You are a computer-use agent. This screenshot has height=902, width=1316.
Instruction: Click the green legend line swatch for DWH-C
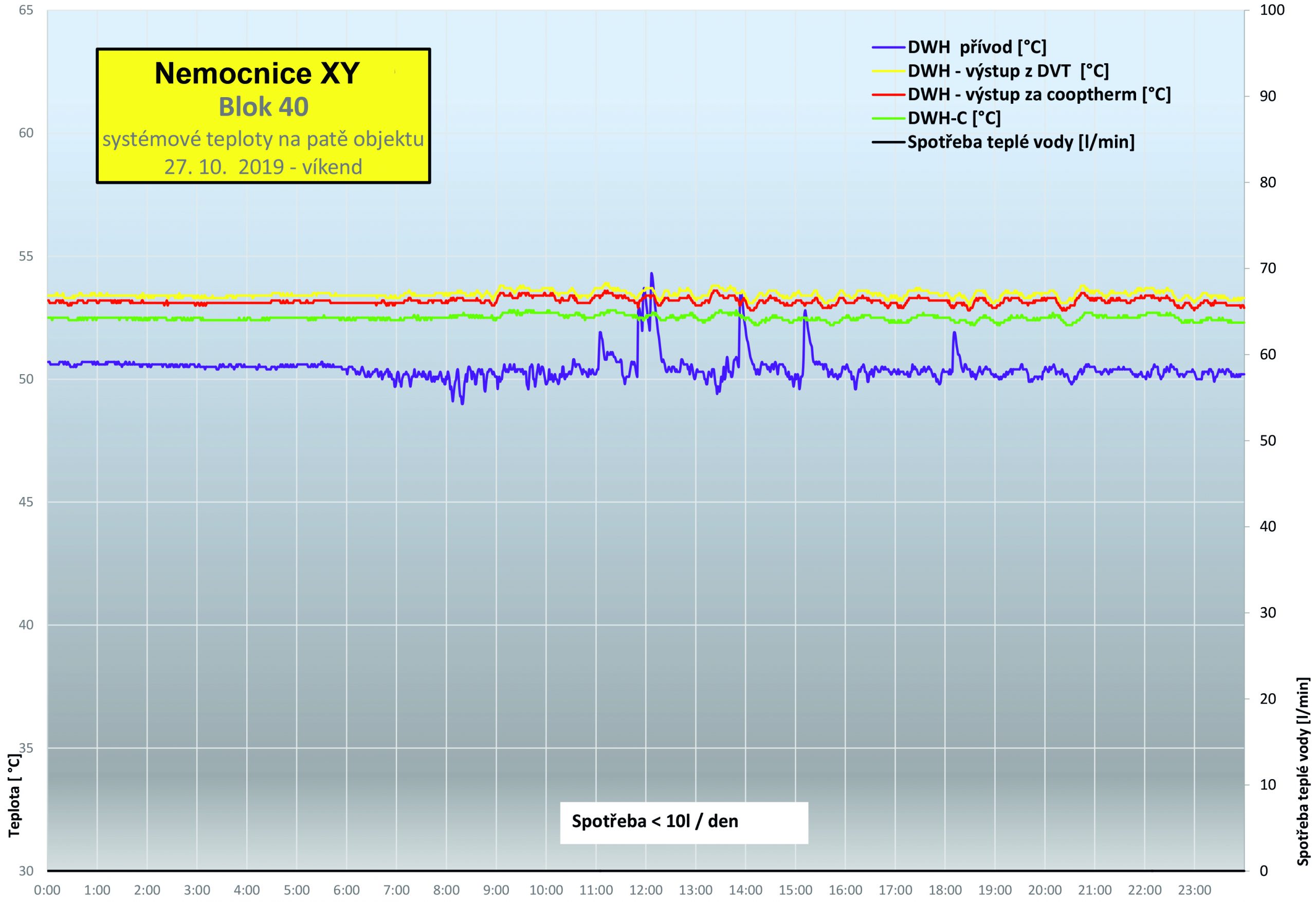pyautogui.click(x=888, y=118)
